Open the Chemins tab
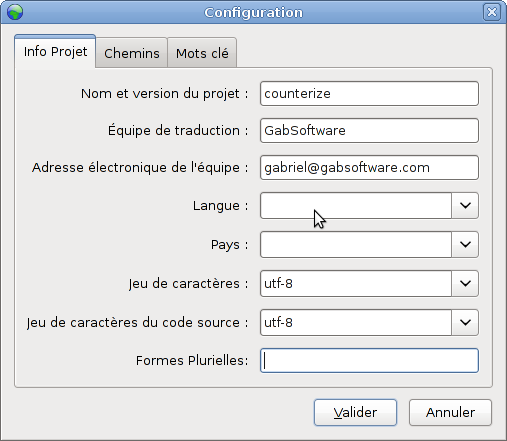 click(x=132, y=53)
